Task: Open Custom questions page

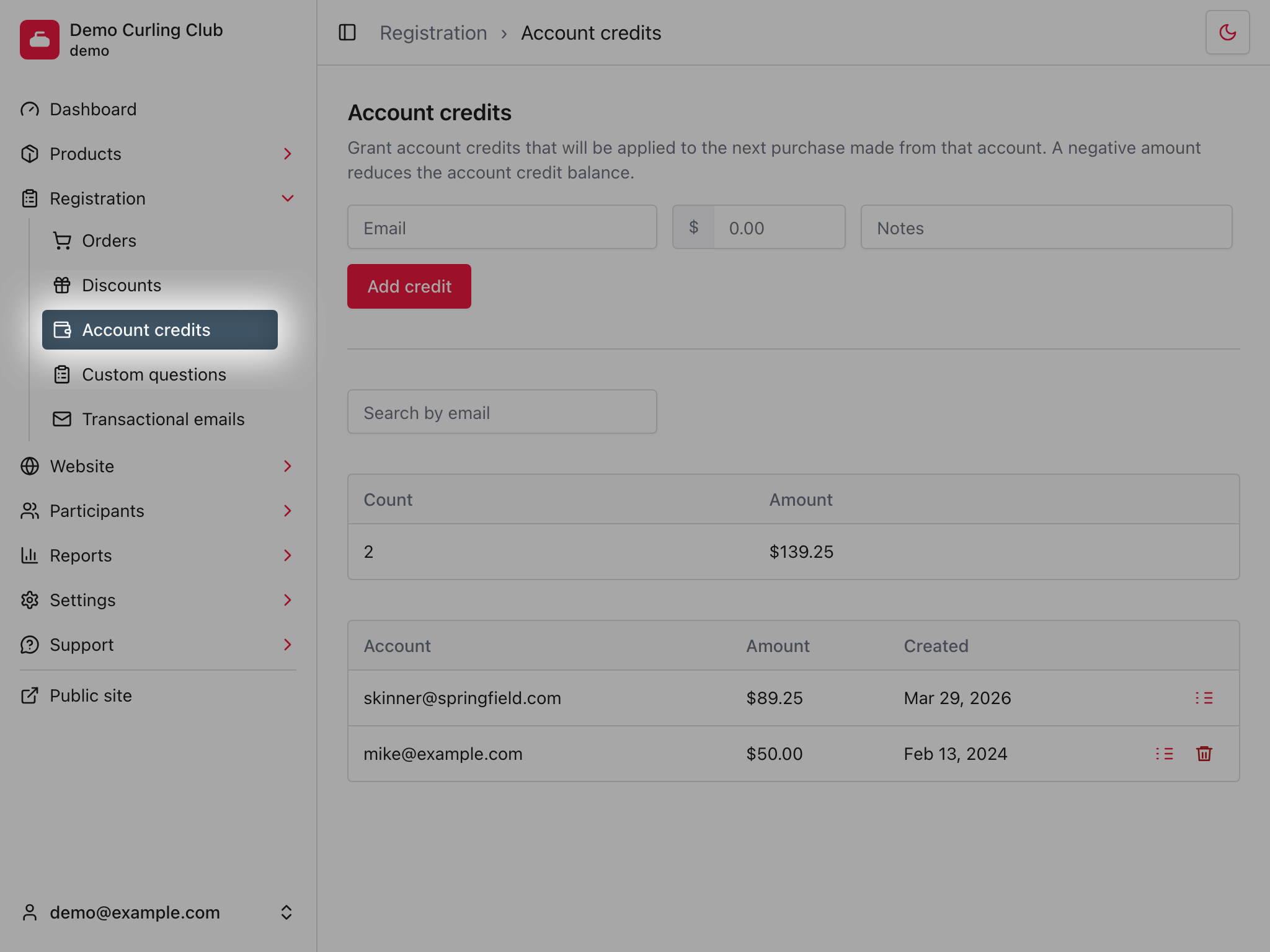Action: 159,374
